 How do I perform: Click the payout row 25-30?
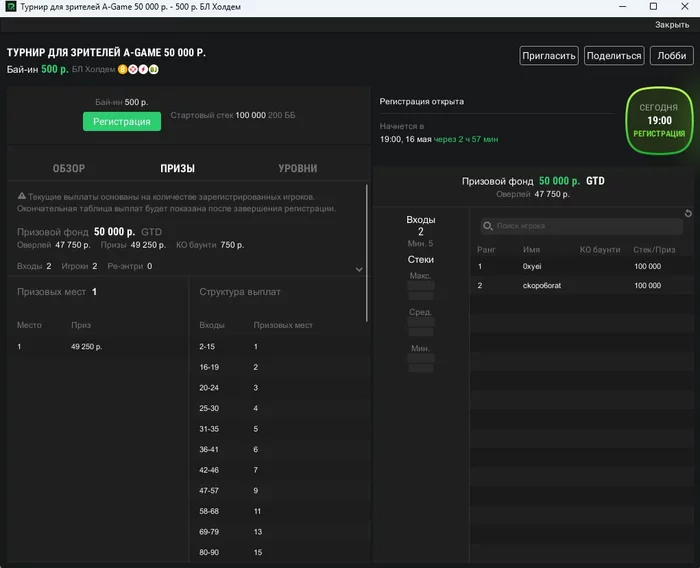click(279, 408)
